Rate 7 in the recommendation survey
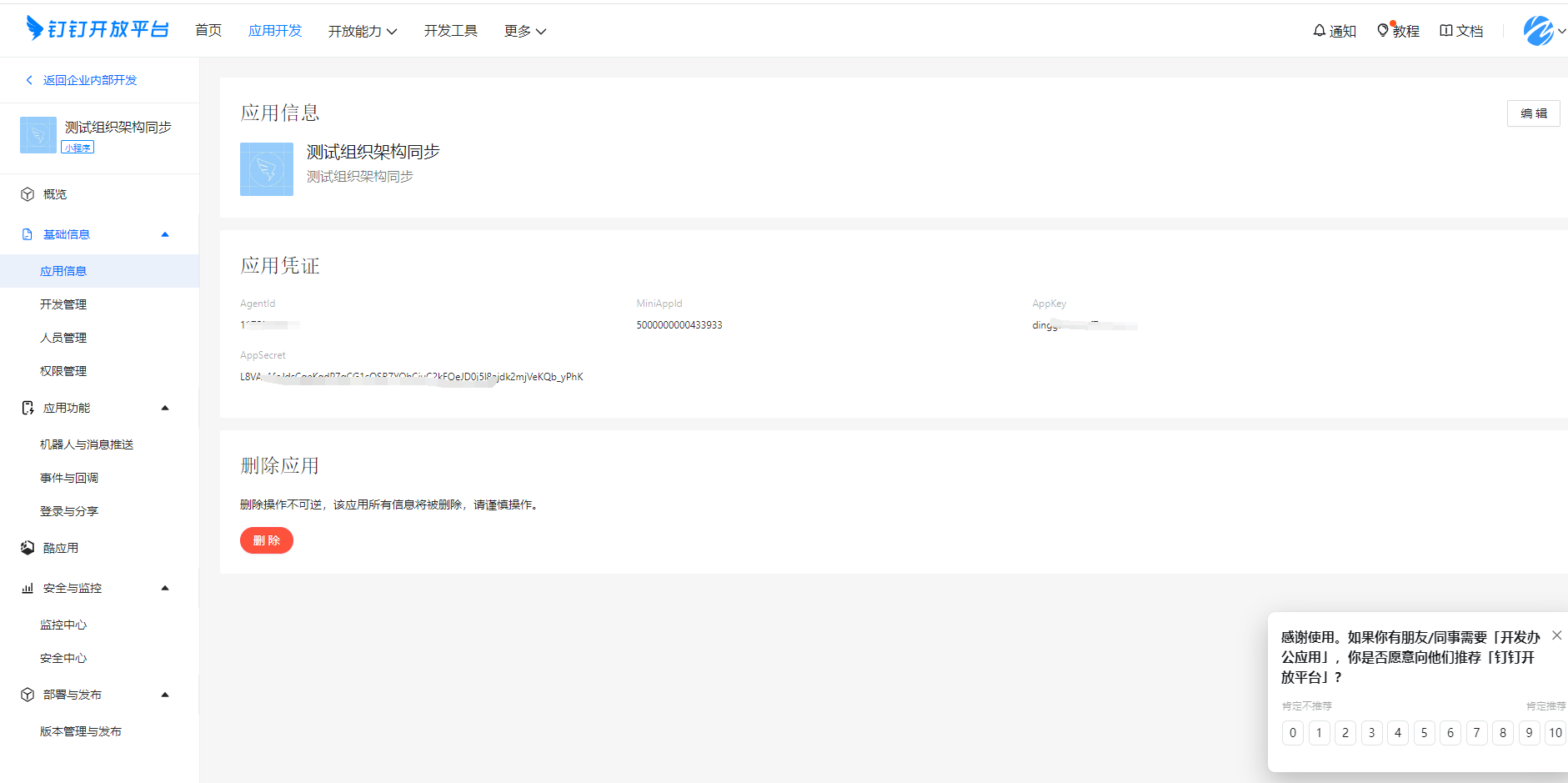Image resolution: width=1568 pixels, height=783 pixels. point(1476,733)
